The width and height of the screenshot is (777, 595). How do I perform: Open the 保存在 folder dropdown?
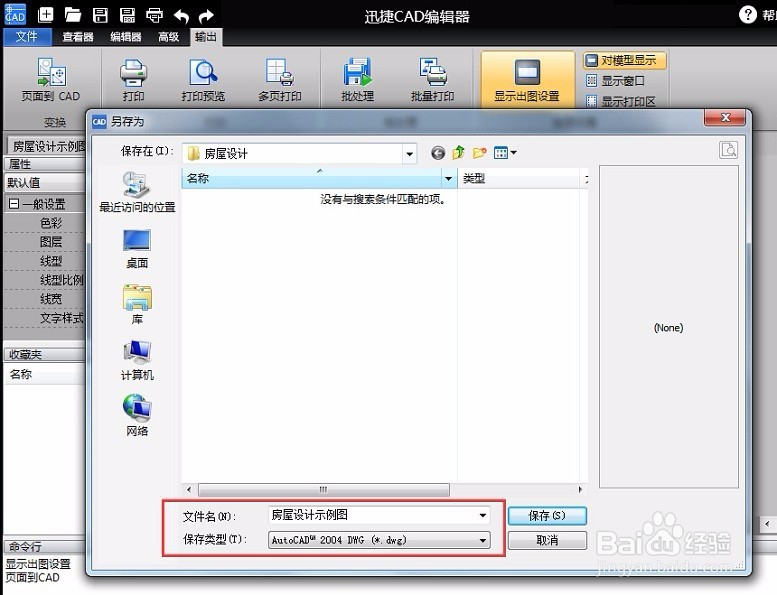coord(409,154)
